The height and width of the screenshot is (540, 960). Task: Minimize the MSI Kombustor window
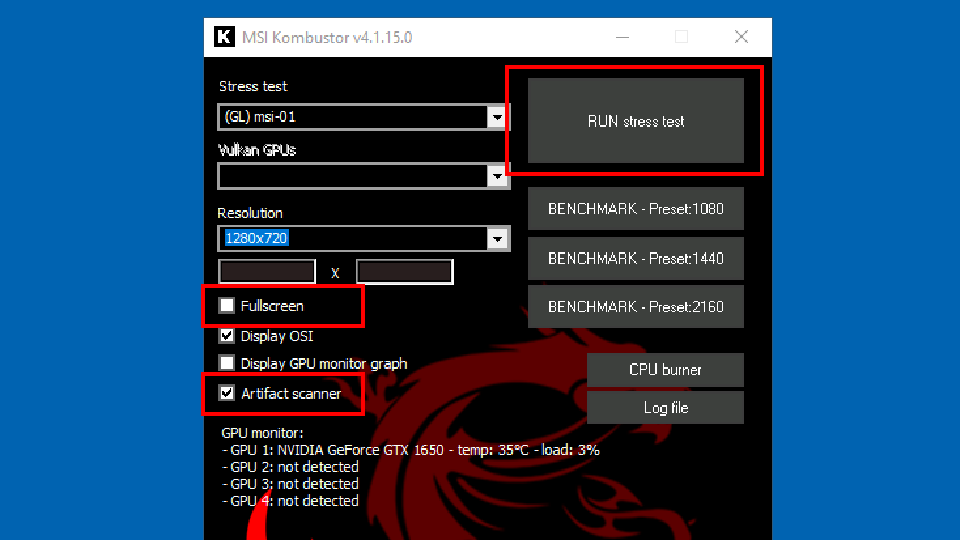[623, 37]
